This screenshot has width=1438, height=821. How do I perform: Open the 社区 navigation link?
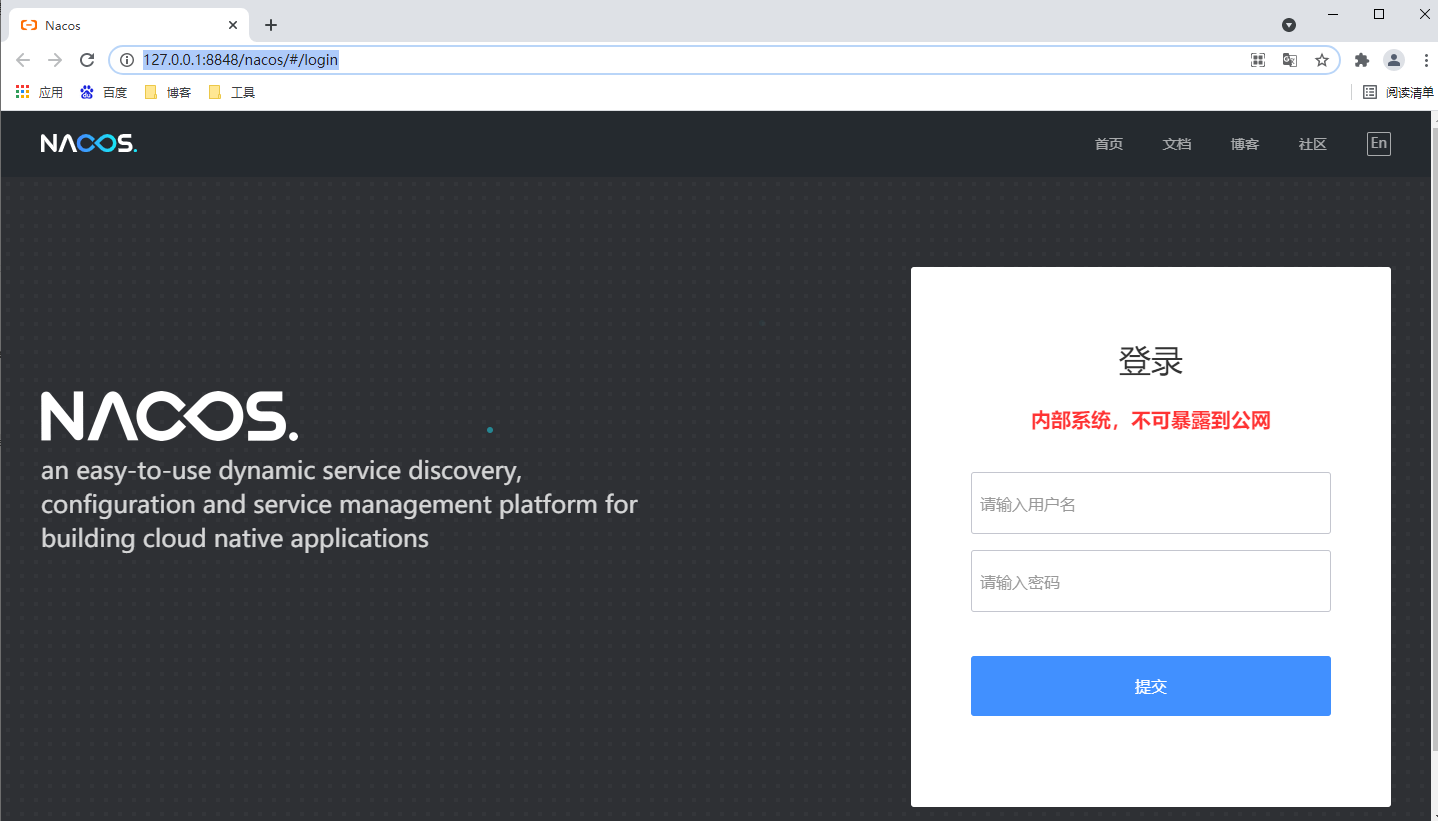1313,144
